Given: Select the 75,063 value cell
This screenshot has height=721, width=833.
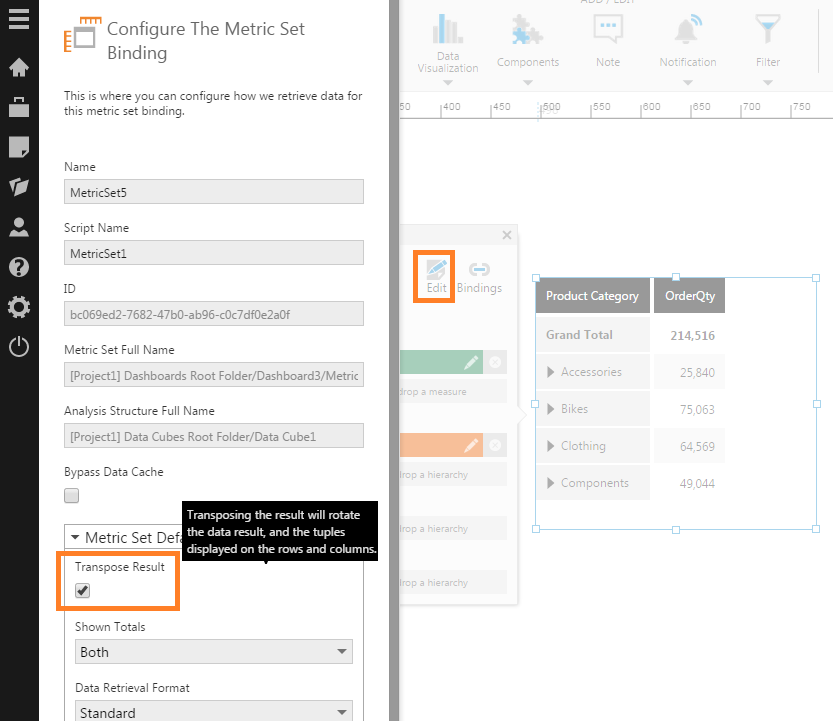Looking at the screenshot, I should pyautogui.click(x=697, y=410).
